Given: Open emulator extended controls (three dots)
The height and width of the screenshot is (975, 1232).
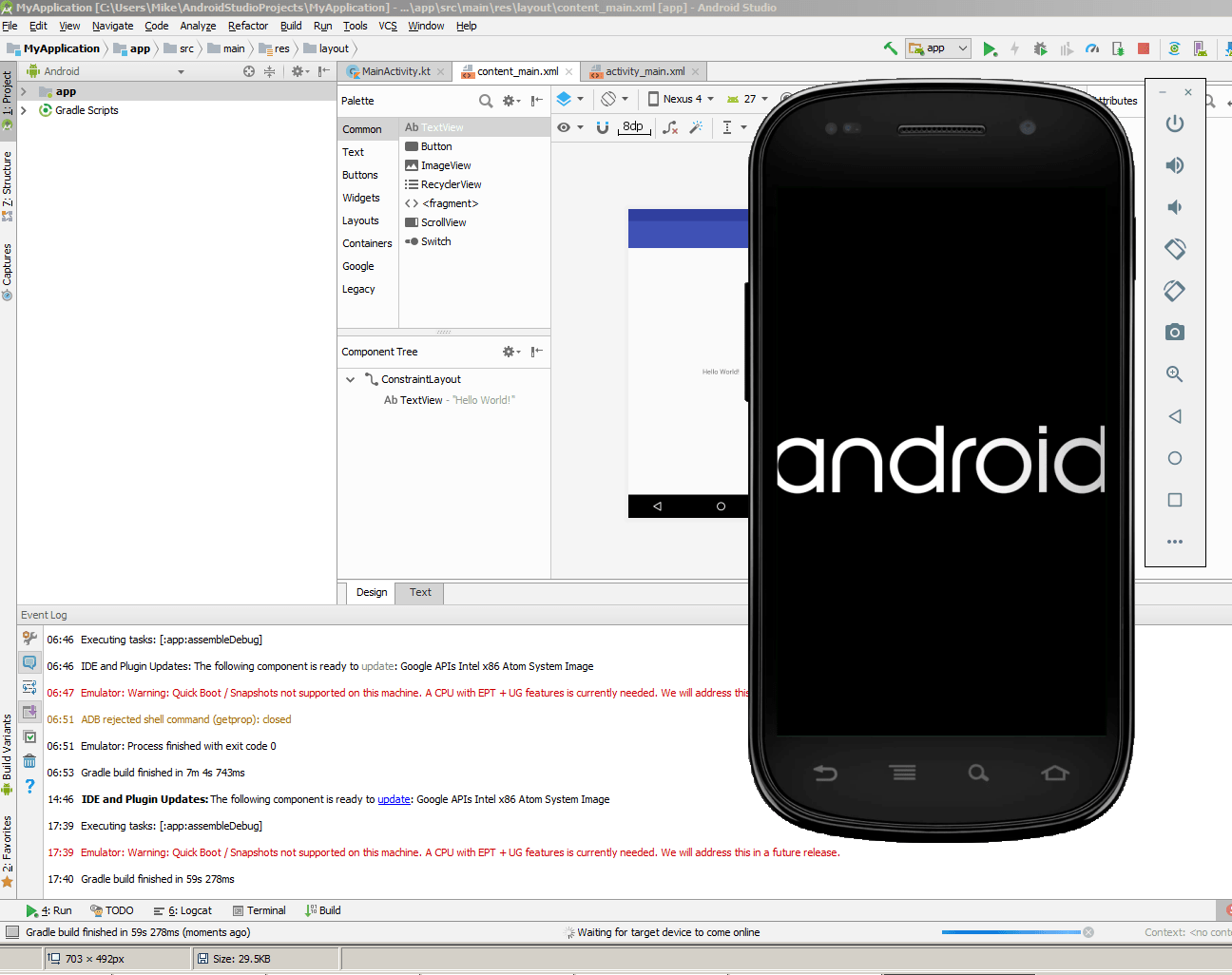Looking at the screenshot, I should [1175, 542].
